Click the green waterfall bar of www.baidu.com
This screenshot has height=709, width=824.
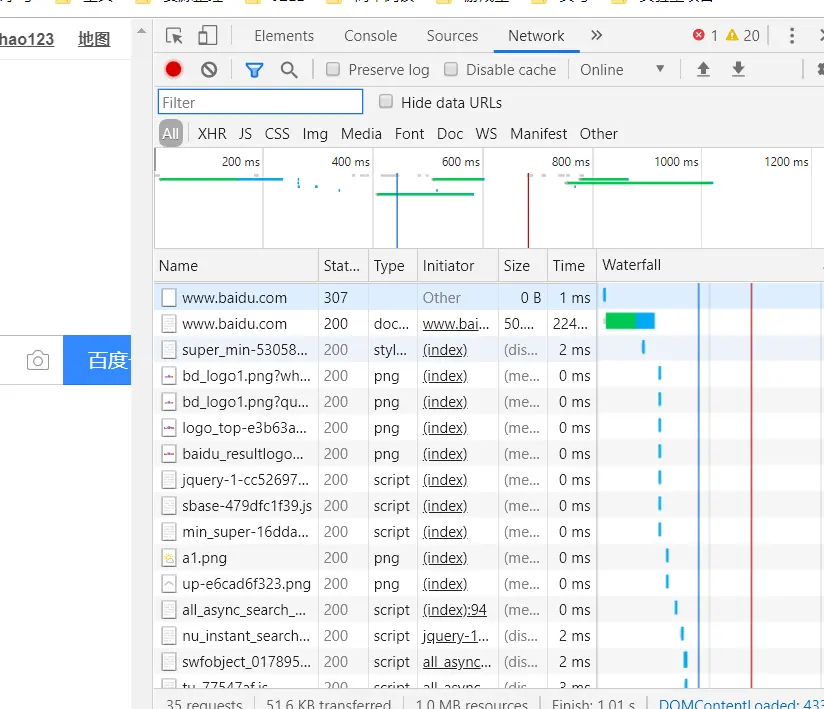pyautogui.click(x=621, y=321)
